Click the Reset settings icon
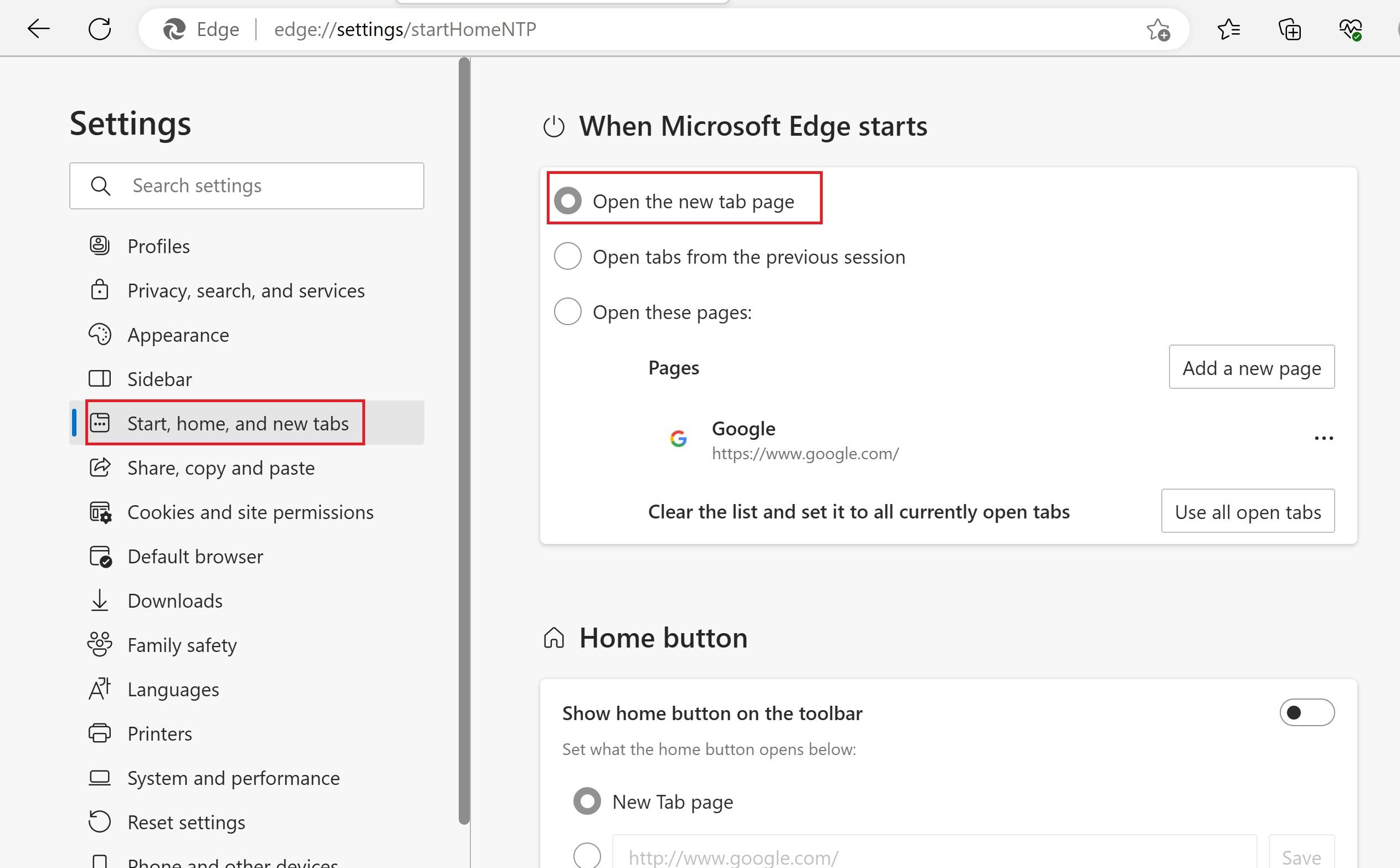The width and height of the screenshot is (1400, 868). [x=100, y=821]
